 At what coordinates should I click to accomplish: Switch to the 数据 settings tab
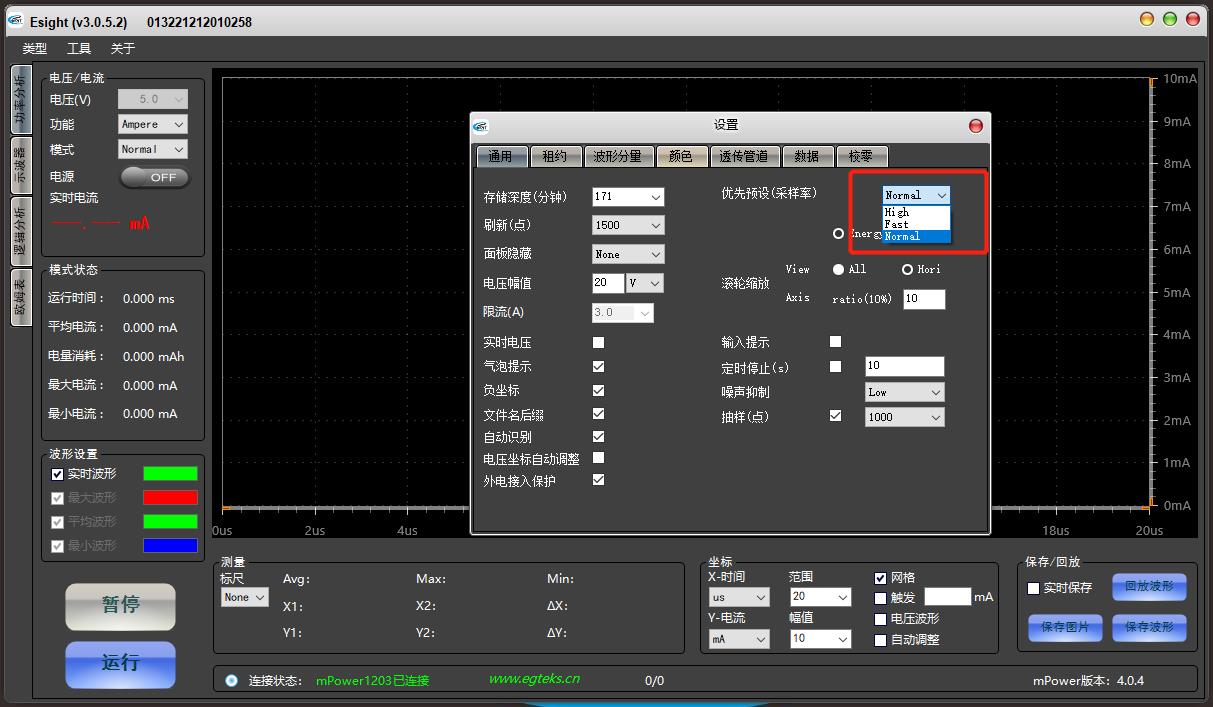tap(807, 156)
